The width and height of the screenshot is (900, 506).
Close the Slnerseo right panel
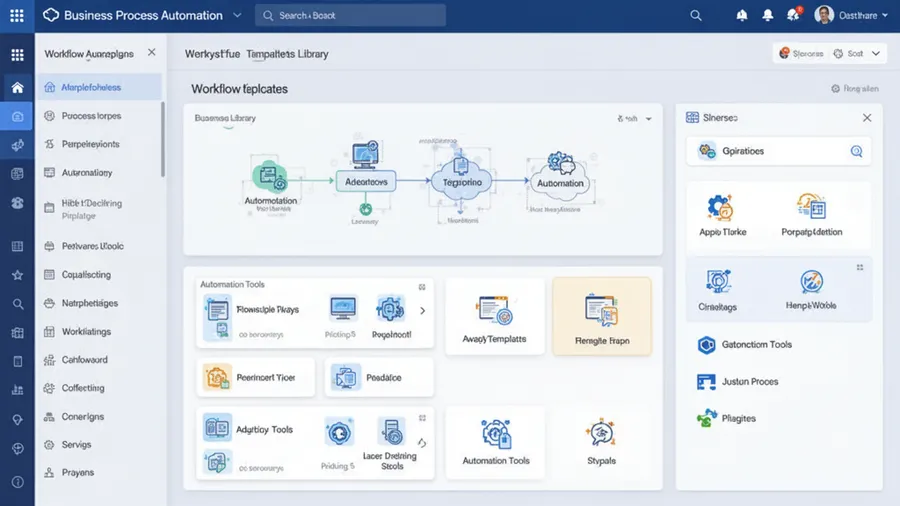(867, 118)
